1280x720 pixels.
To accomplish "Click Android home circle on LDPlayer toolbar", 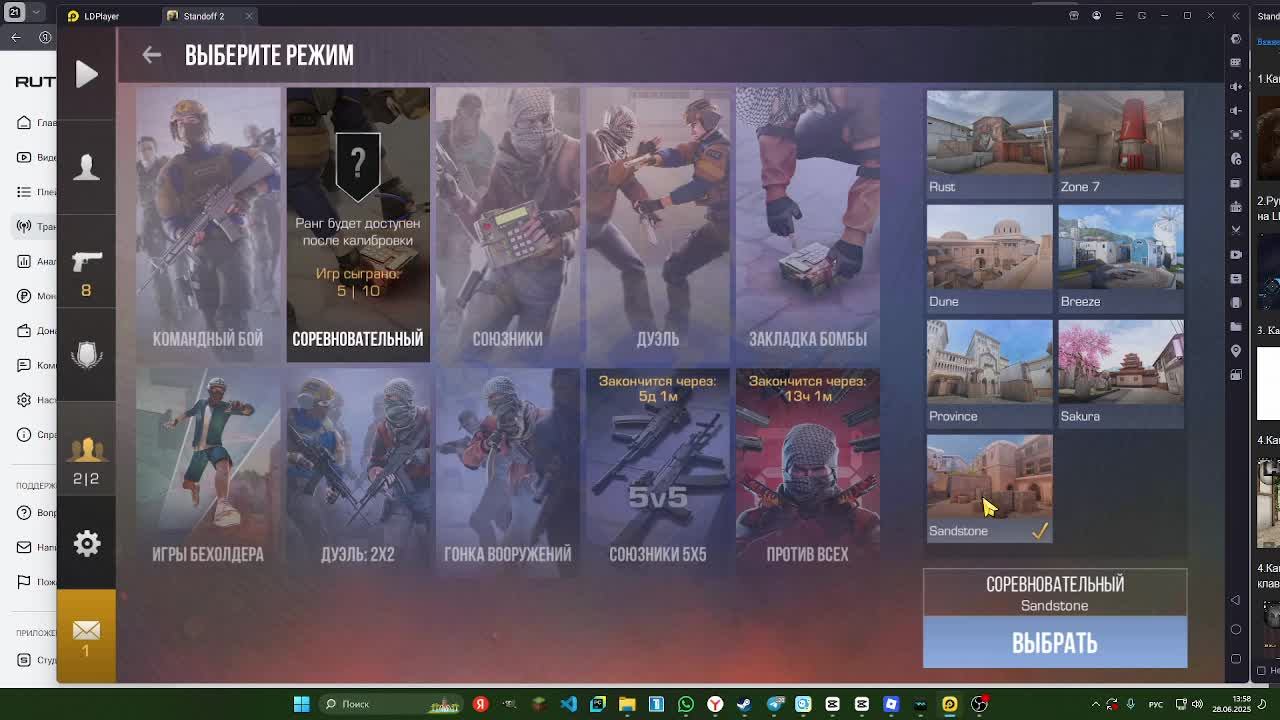I will point(1236,630).
